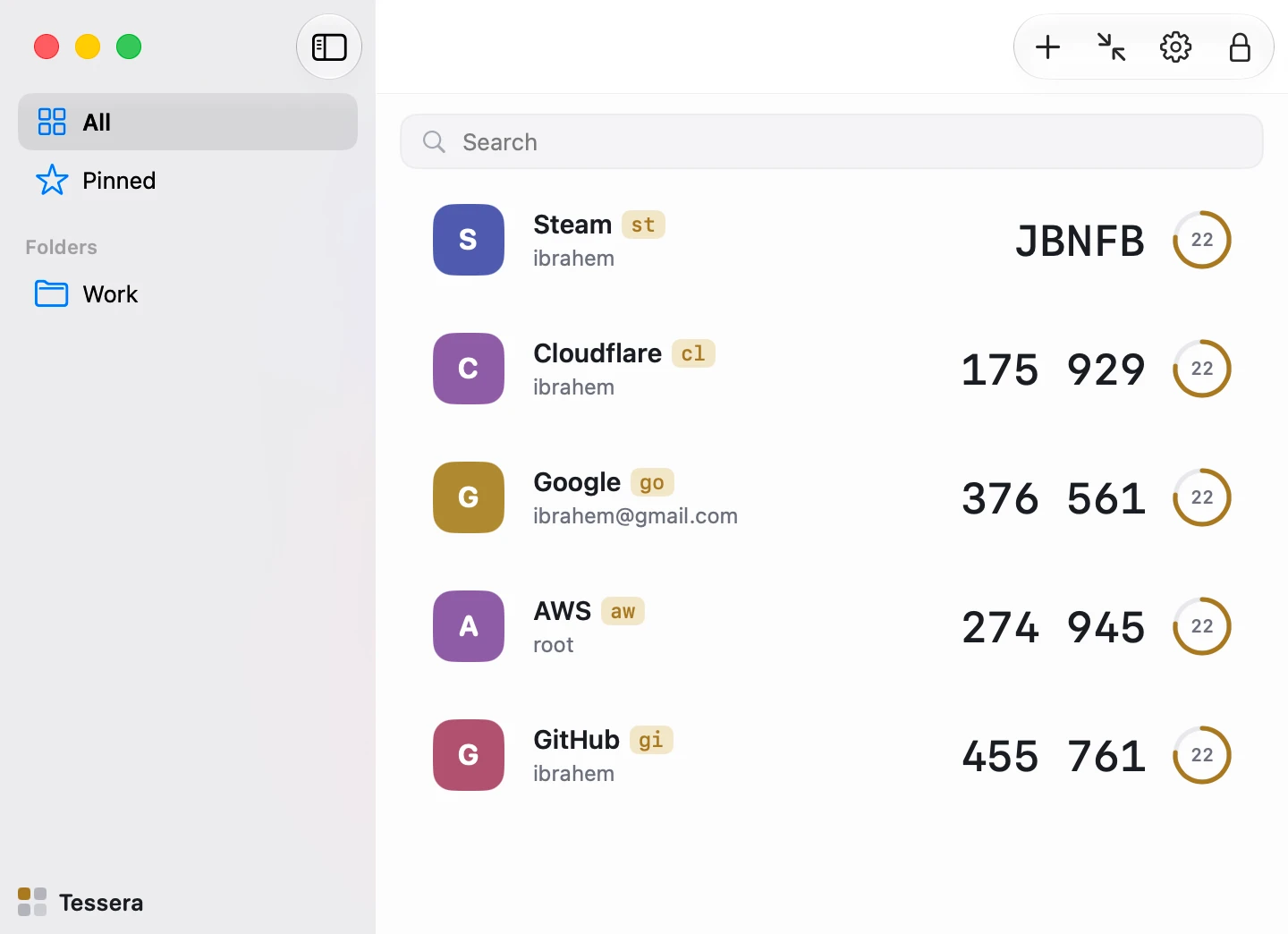
Task: Click the Search field
Action: coord(832,141)
